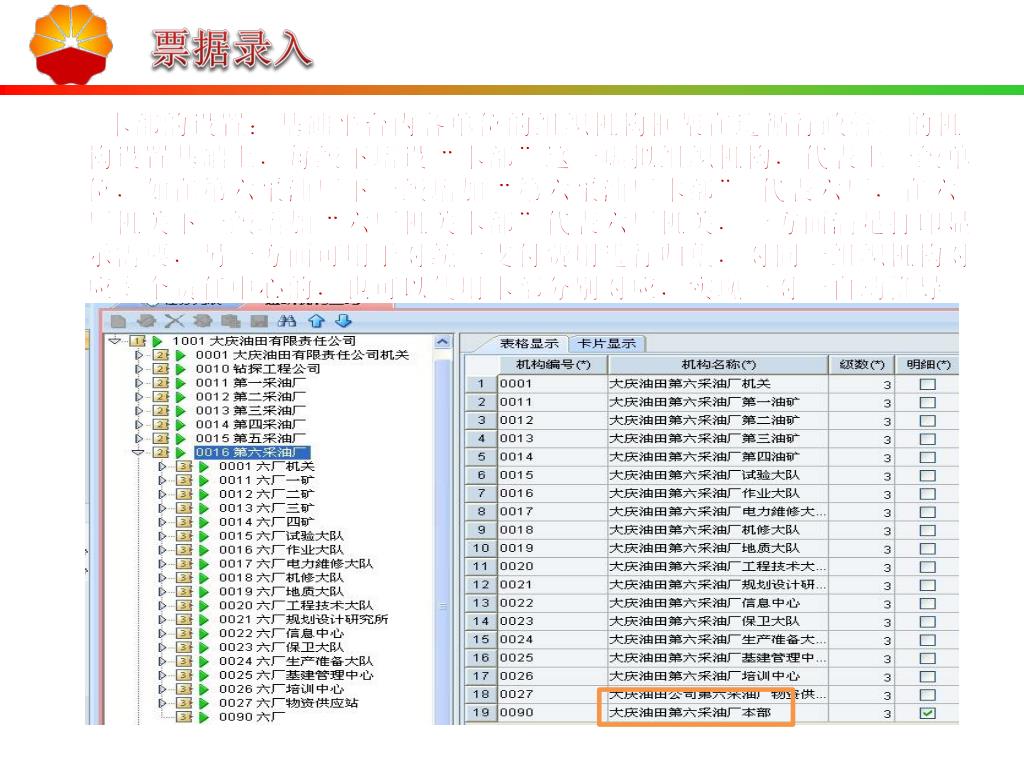Select tree item 0022 六厂信息中心
Image resolution: width=1024 pixels, height=768 pixels.
[x=281, y=633]
